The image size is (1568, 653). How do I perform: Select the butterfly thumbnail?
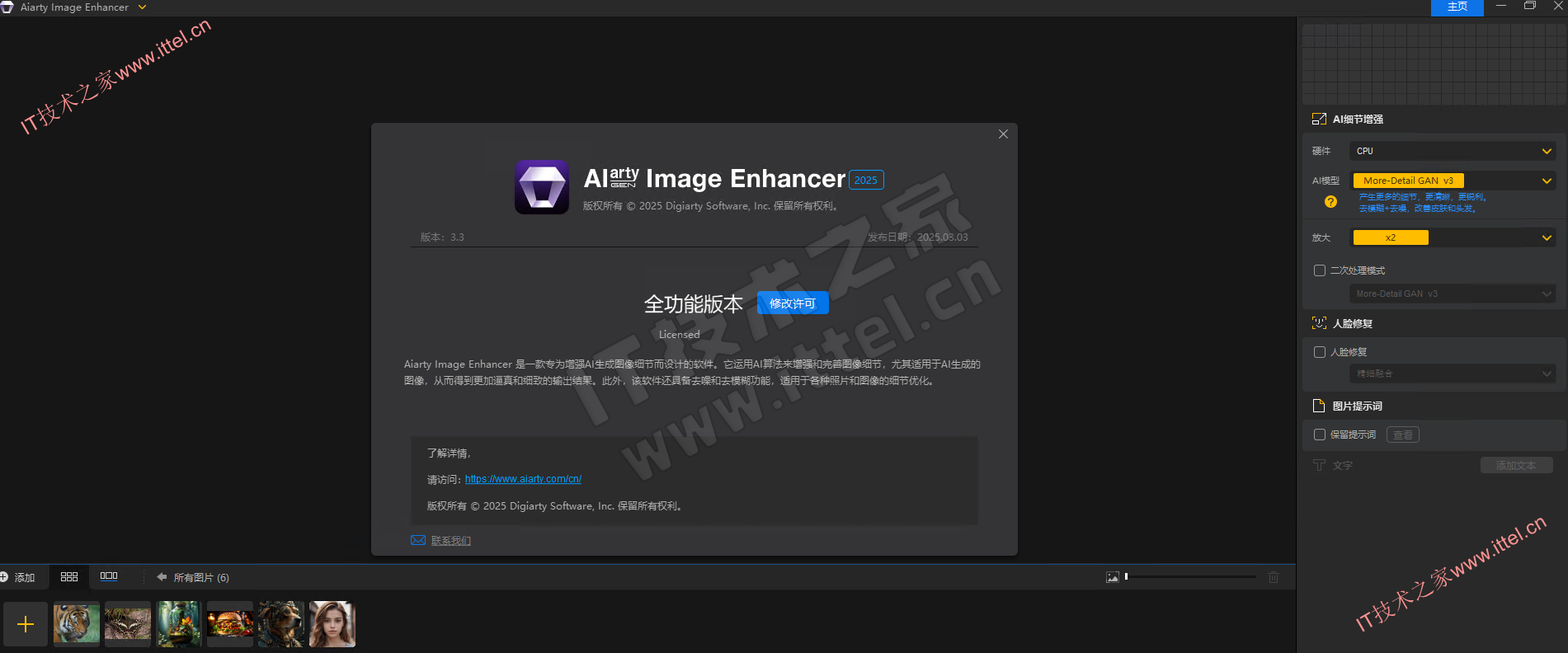click(128, 624)
